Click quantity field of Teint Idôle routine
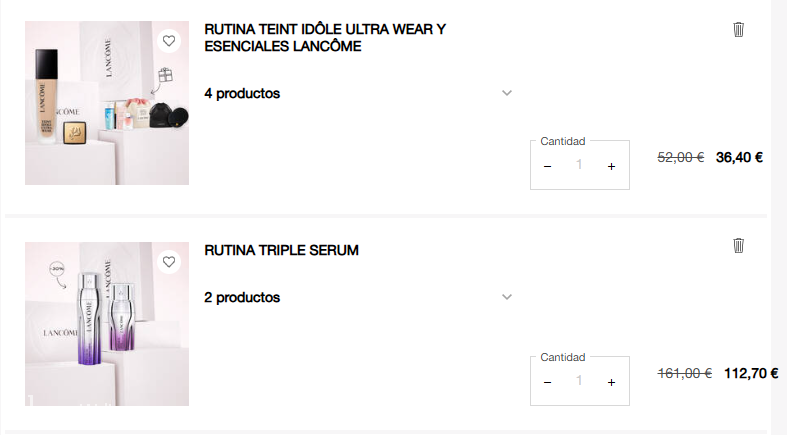This screenshot has width=787, height=435. [x=579, y=165]
